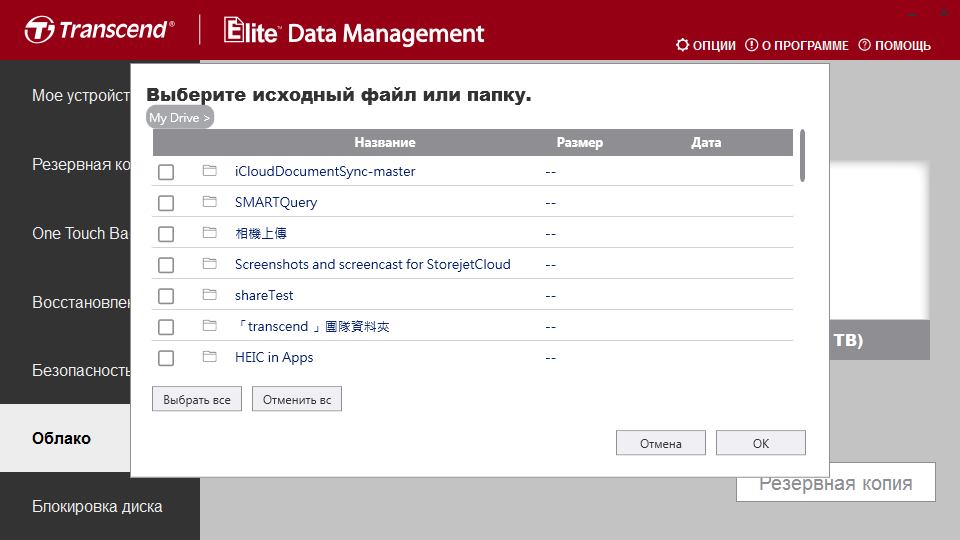Sort by the Размер column header
Image resolution: width=960 pixels, height=540 pixels.
pos(579,142)
